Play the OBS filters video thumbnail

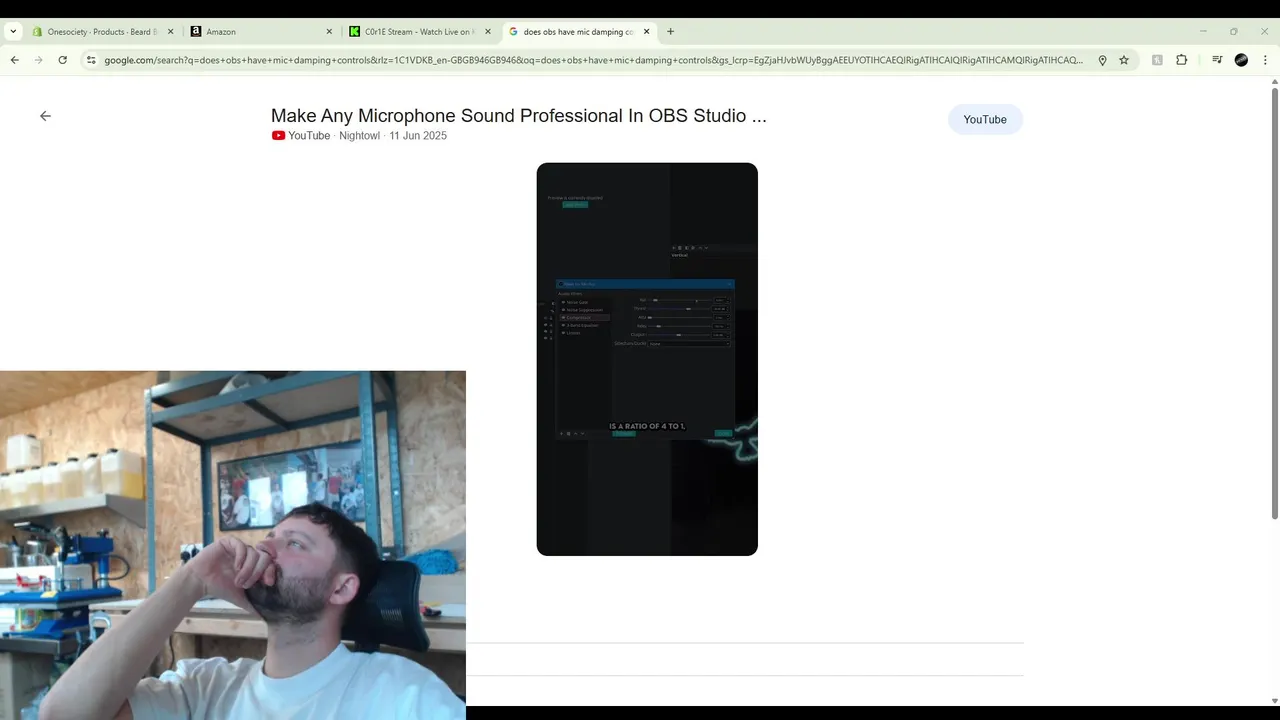[x=647, y=359]
